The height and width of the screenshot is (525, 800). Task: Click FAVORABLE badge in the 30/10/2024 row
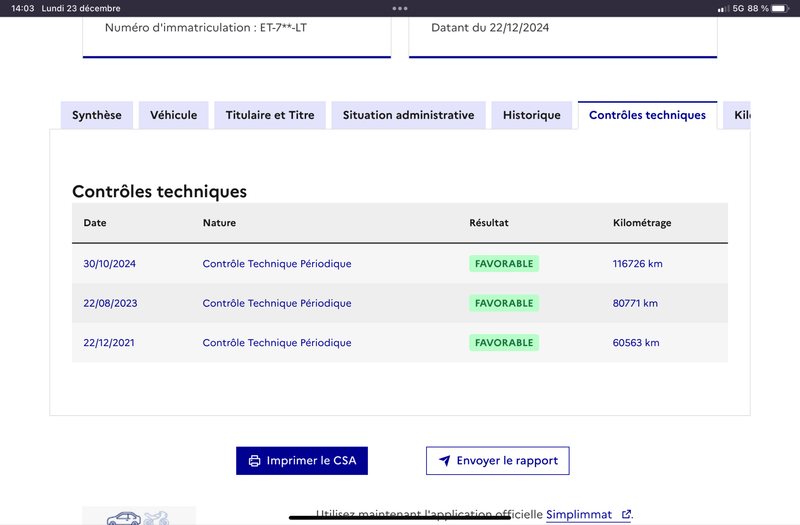504,264
